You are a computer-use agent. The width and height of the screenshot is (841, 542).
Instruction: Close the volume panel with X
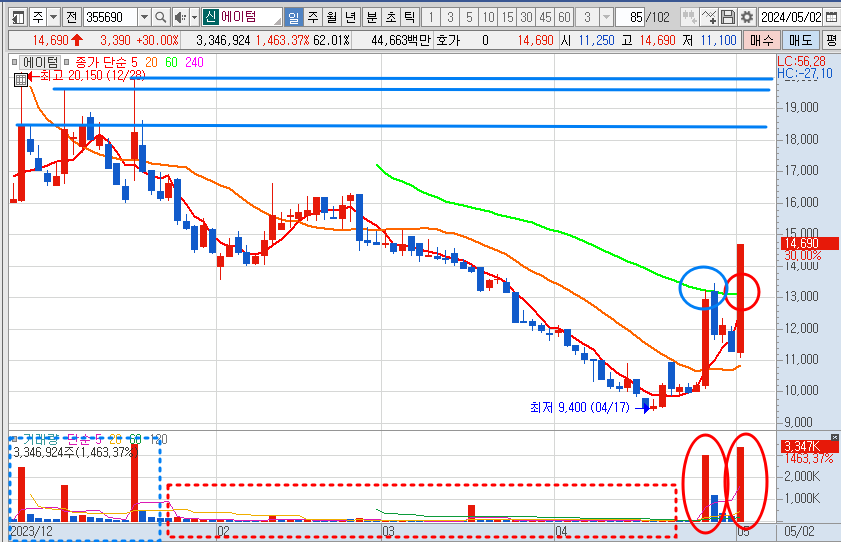pyautogui.click(x=835, y=437)
